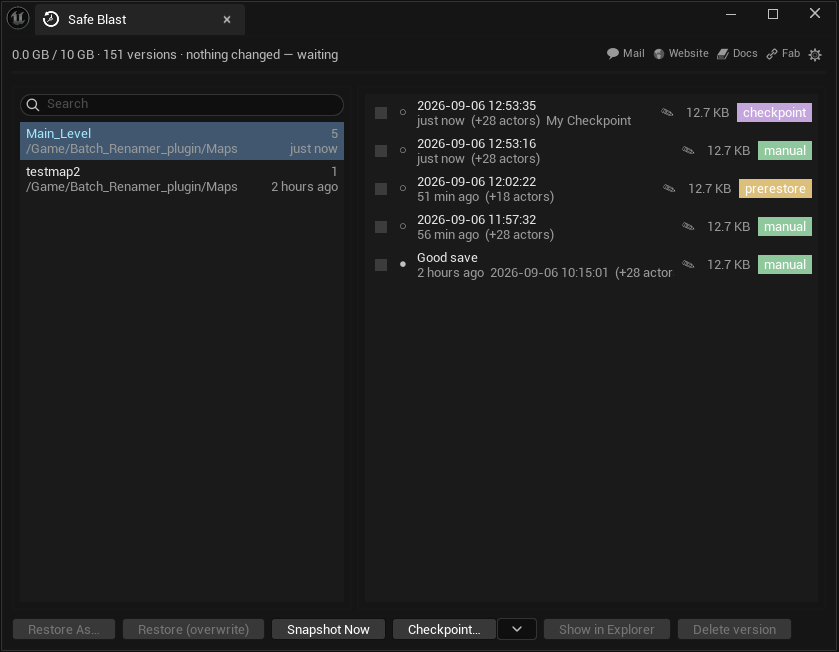Check the 12:02:22 prerestore version checkbox
The width and height of the screenshot is (839, 652).
pyautogui.click(x=381, y=189)
